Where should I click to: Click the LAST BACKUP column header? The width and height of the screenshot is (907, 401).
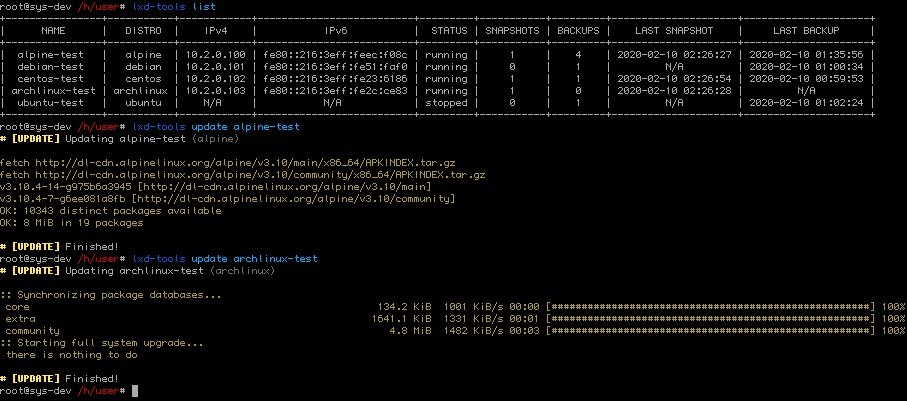806,31
